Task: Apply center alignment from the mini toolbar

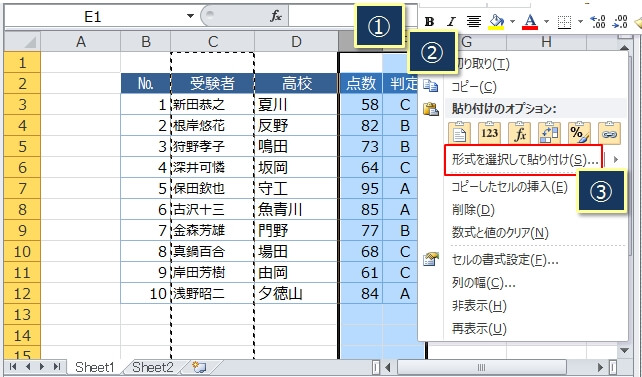Action: coord(474,21)
